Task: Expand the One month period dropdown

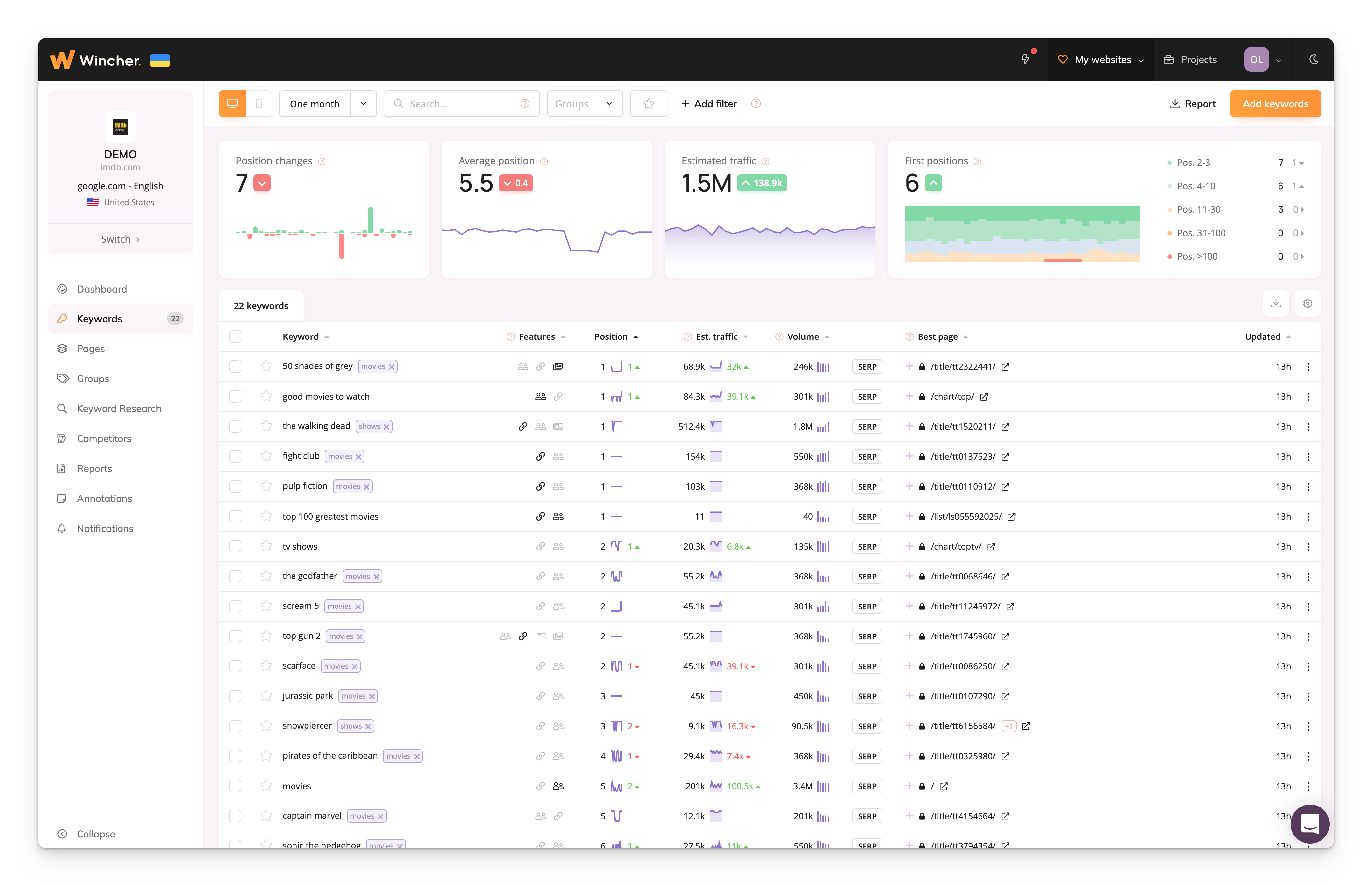Action: [x=363, y=104]
